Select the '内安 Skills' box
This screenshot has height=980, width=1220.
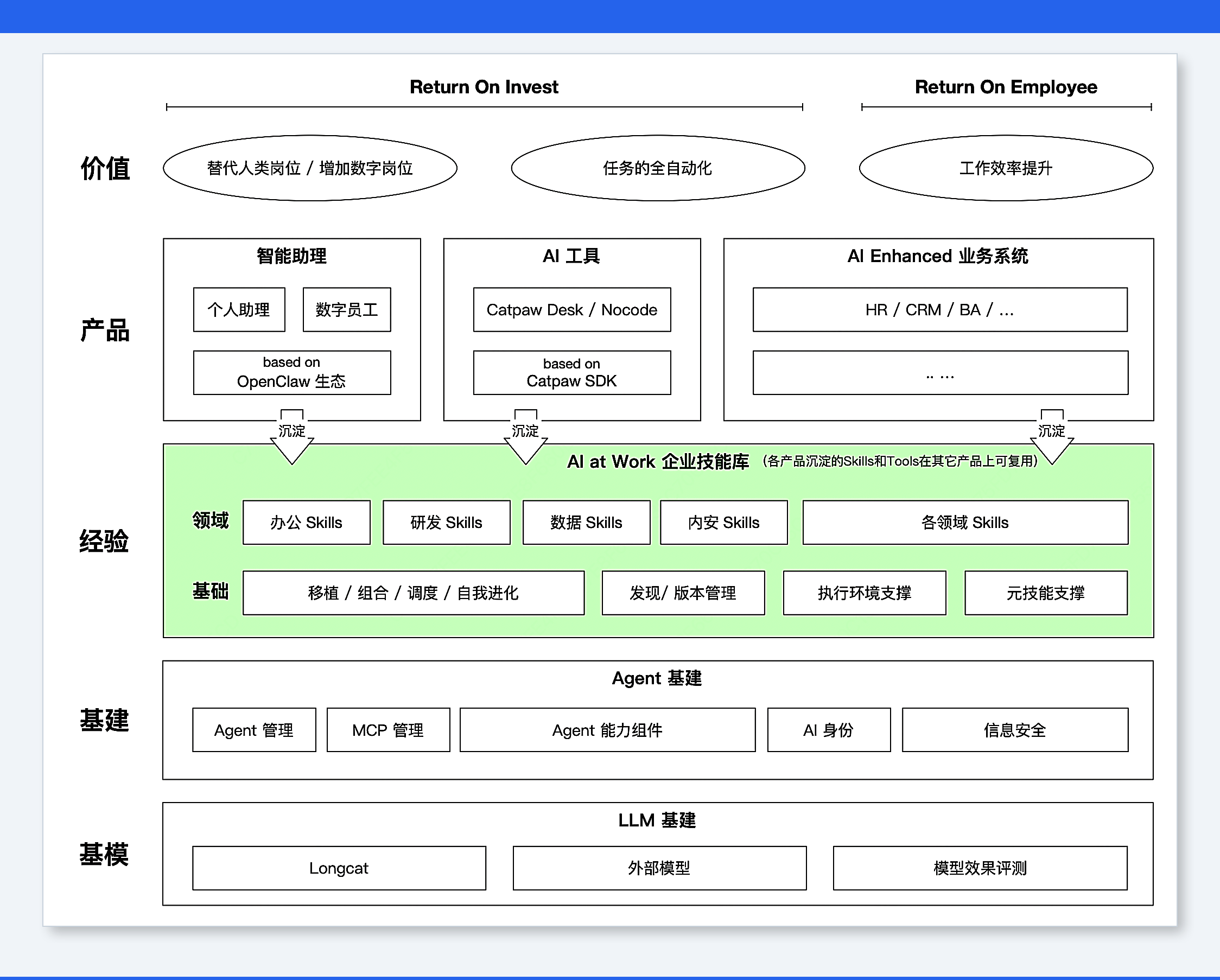724,522
